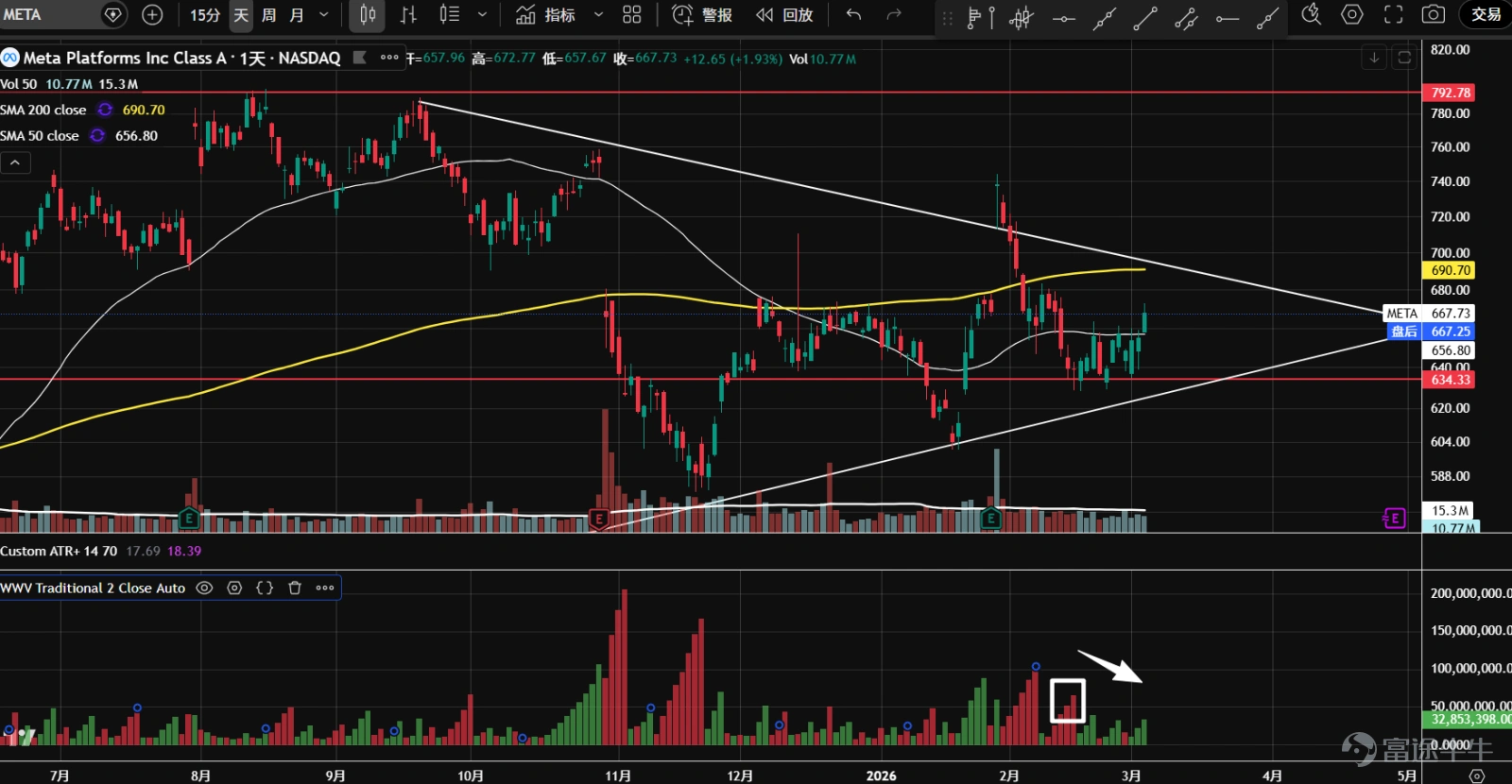Click the 交易 trade button
Image resolution: width=1512 pixels, height=784 pixels.
tap(1486, 14)
